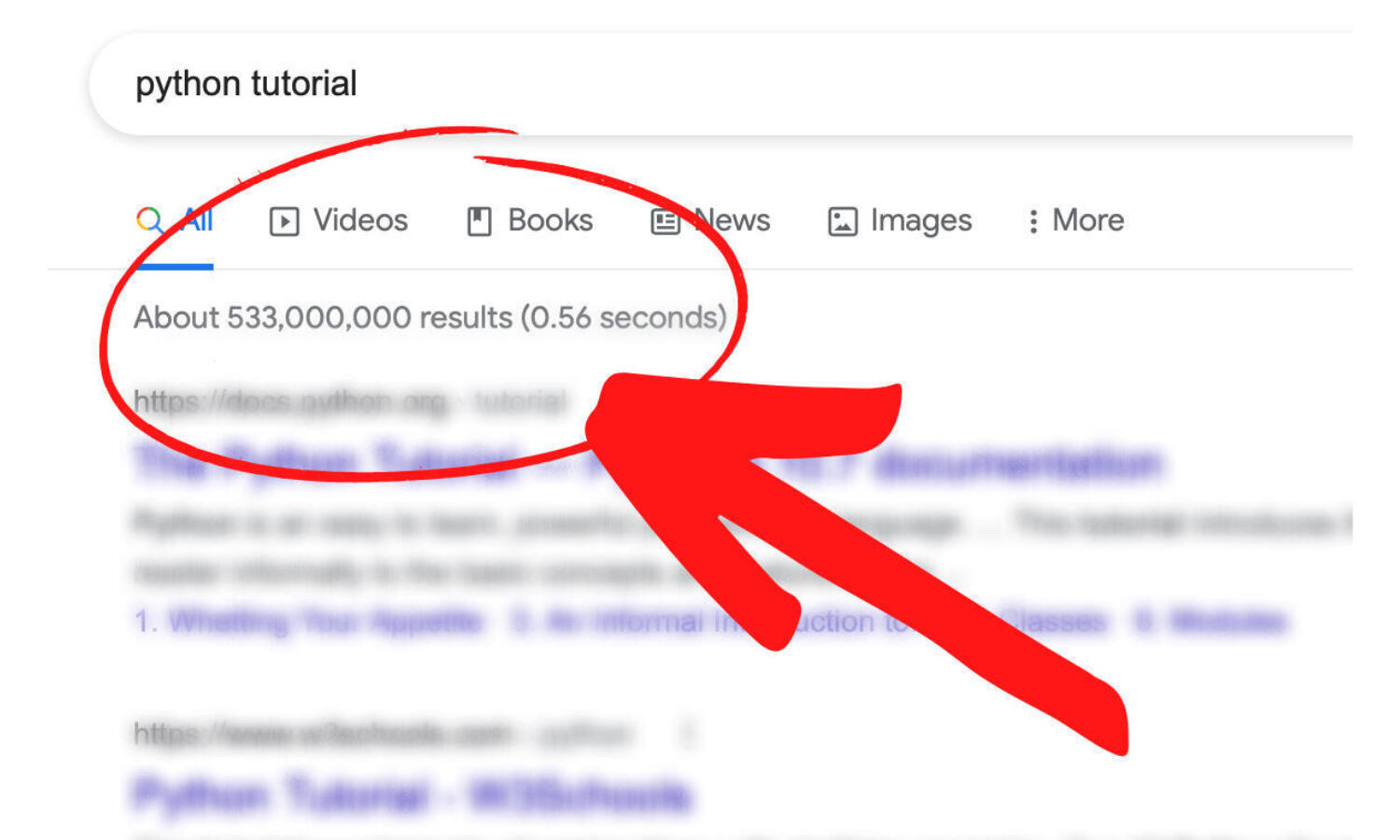1400x840 pixels.
Task: Click the Videos play icon
Action: coord(284,221)
